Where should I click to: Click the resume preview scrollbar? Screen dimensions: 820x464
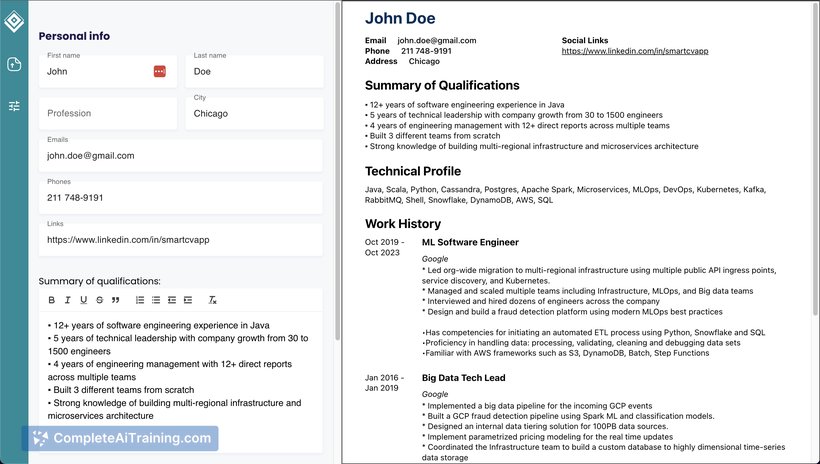point(815,158)
